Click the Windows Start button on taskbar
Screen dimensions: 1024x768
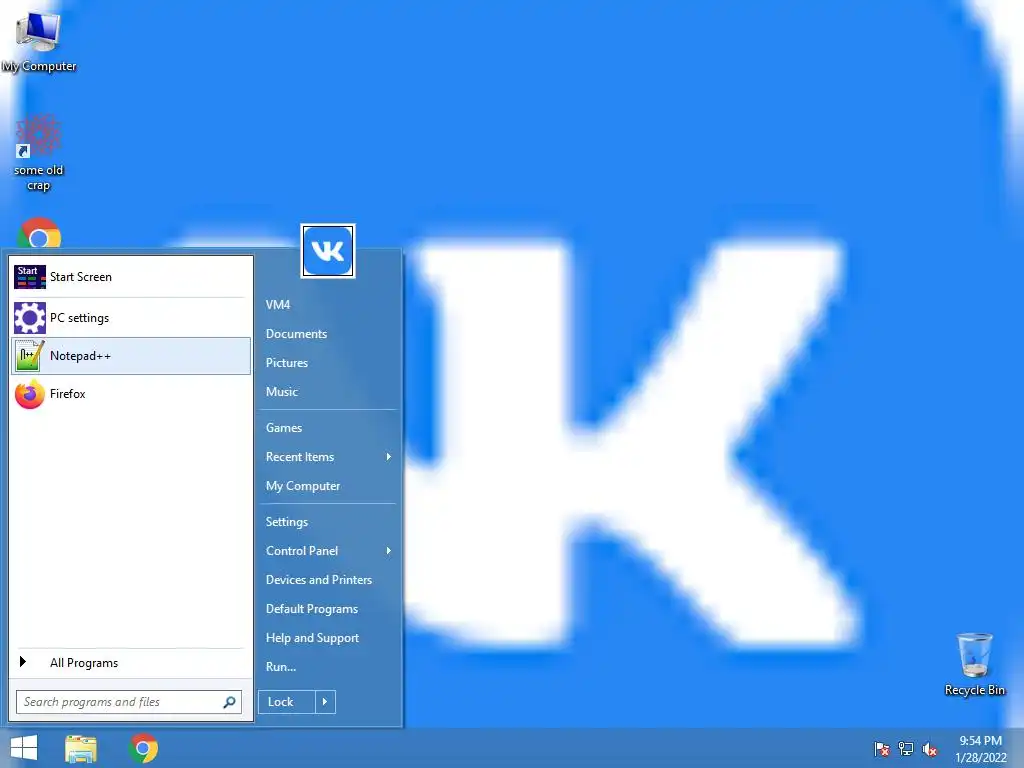pyautogui.click(x=24, y=748)
